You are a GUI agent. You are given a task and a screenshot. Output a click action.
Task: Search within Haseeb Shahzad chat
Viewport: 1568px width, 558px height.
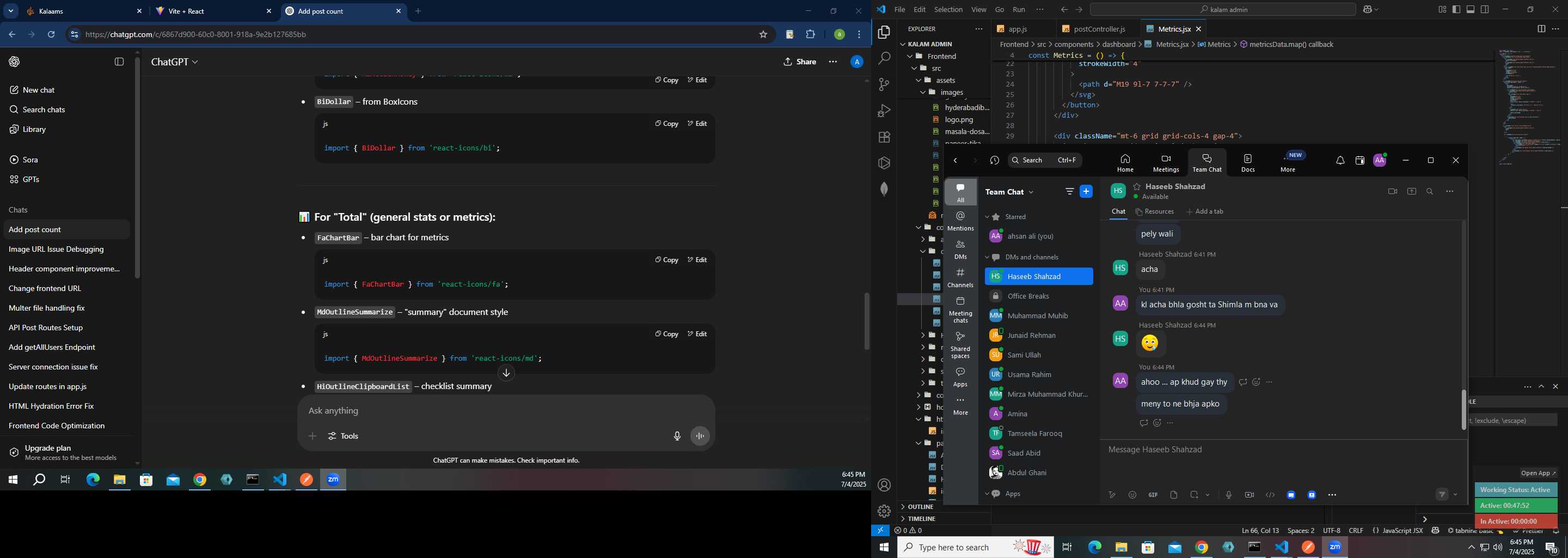point(1430,191)
